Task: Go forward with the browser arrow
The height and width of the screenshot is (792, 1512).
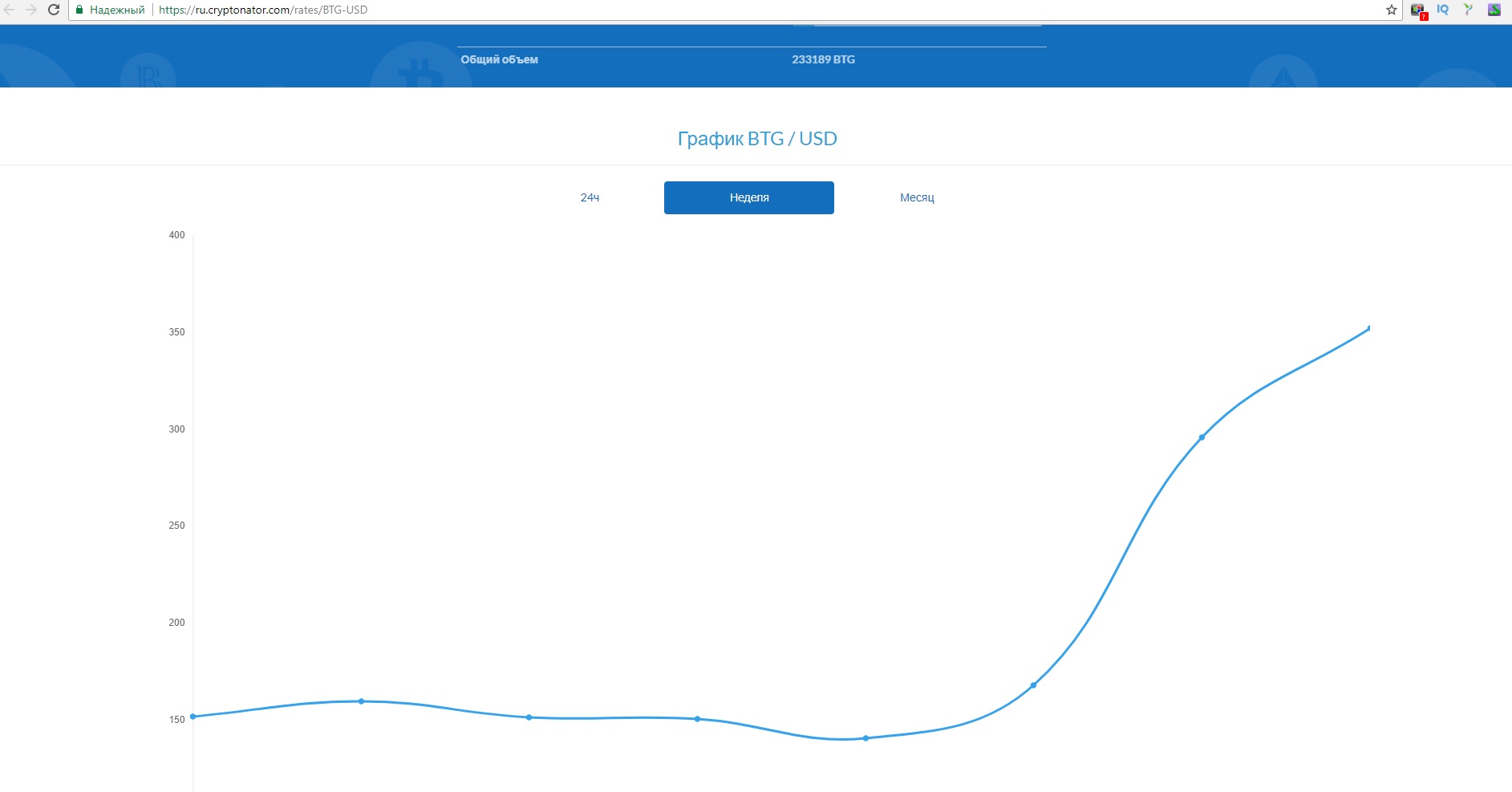Action: coord(31,10)
